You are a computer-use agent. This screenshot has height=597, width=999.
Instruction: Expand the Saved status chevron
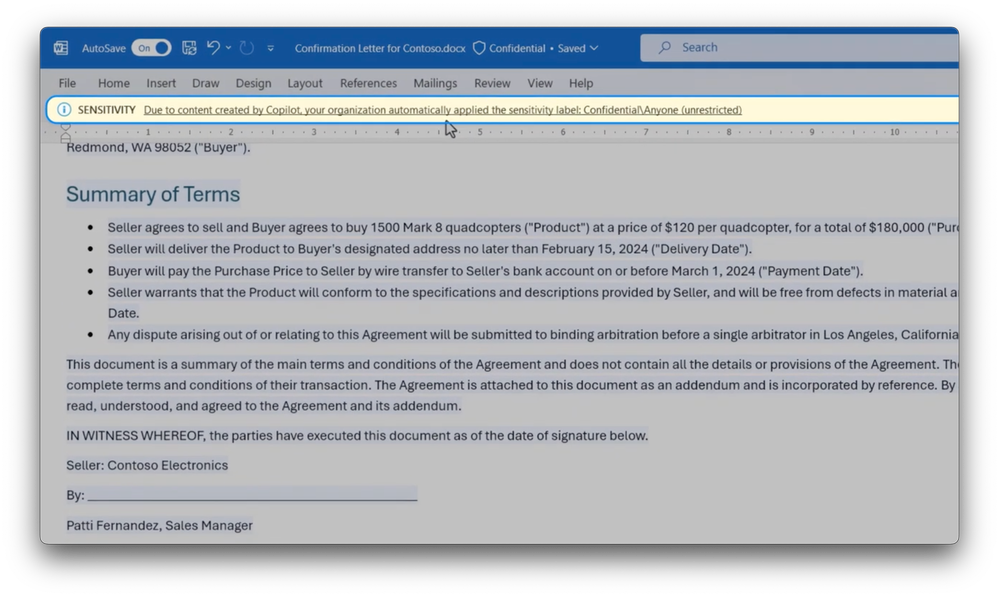pyautogui.click(x=594, y=48)
